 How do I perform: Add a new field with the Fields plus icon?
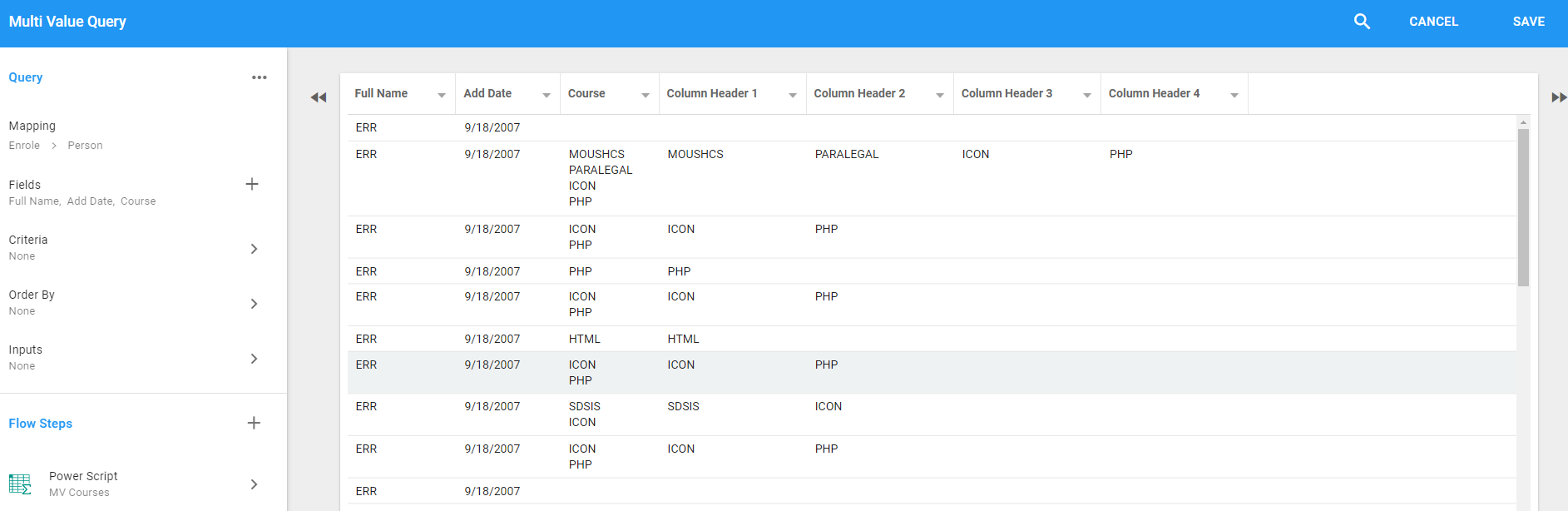point(252,184)
